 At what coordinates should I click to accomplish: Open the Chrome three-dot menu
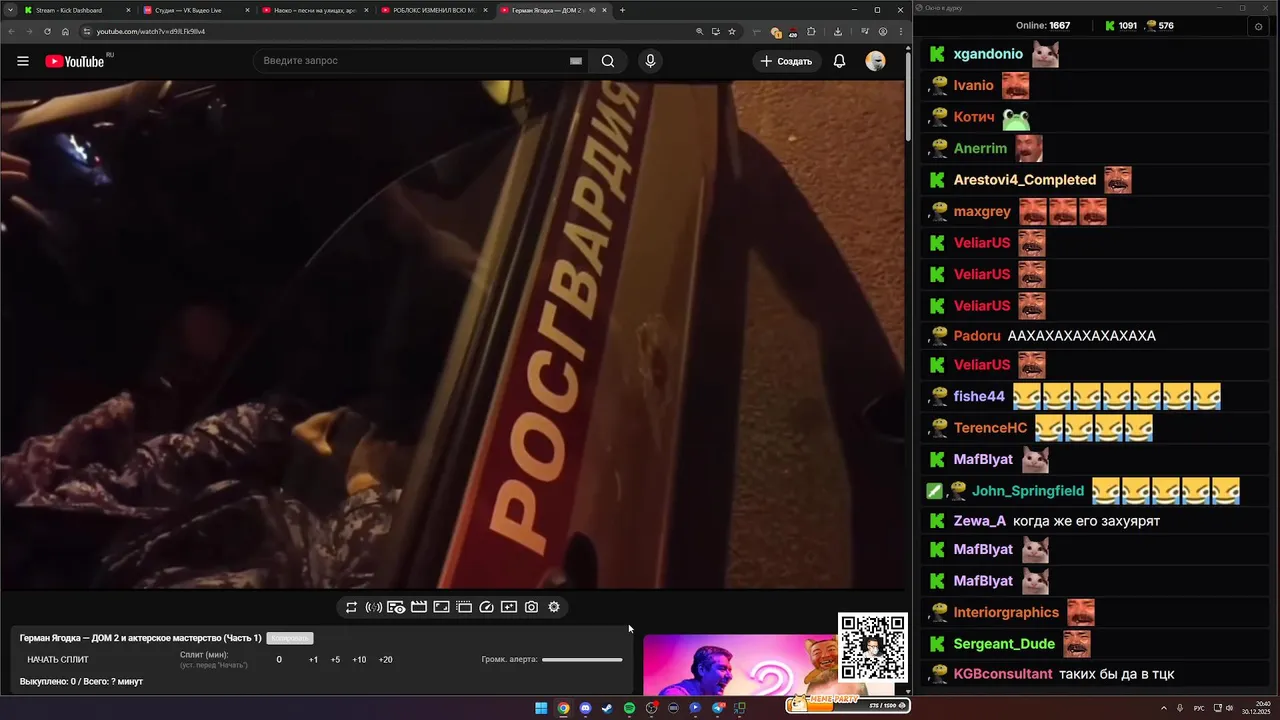[900, 31]
